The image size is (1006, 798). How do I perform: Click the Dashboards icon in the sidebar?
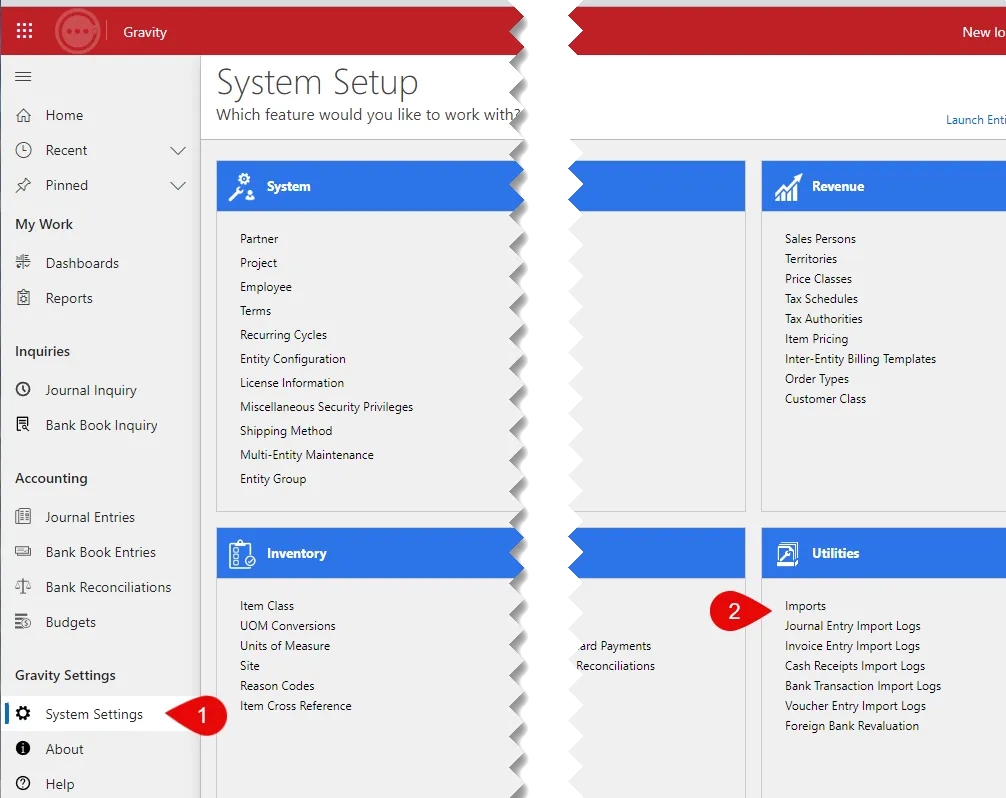(23, 262)
